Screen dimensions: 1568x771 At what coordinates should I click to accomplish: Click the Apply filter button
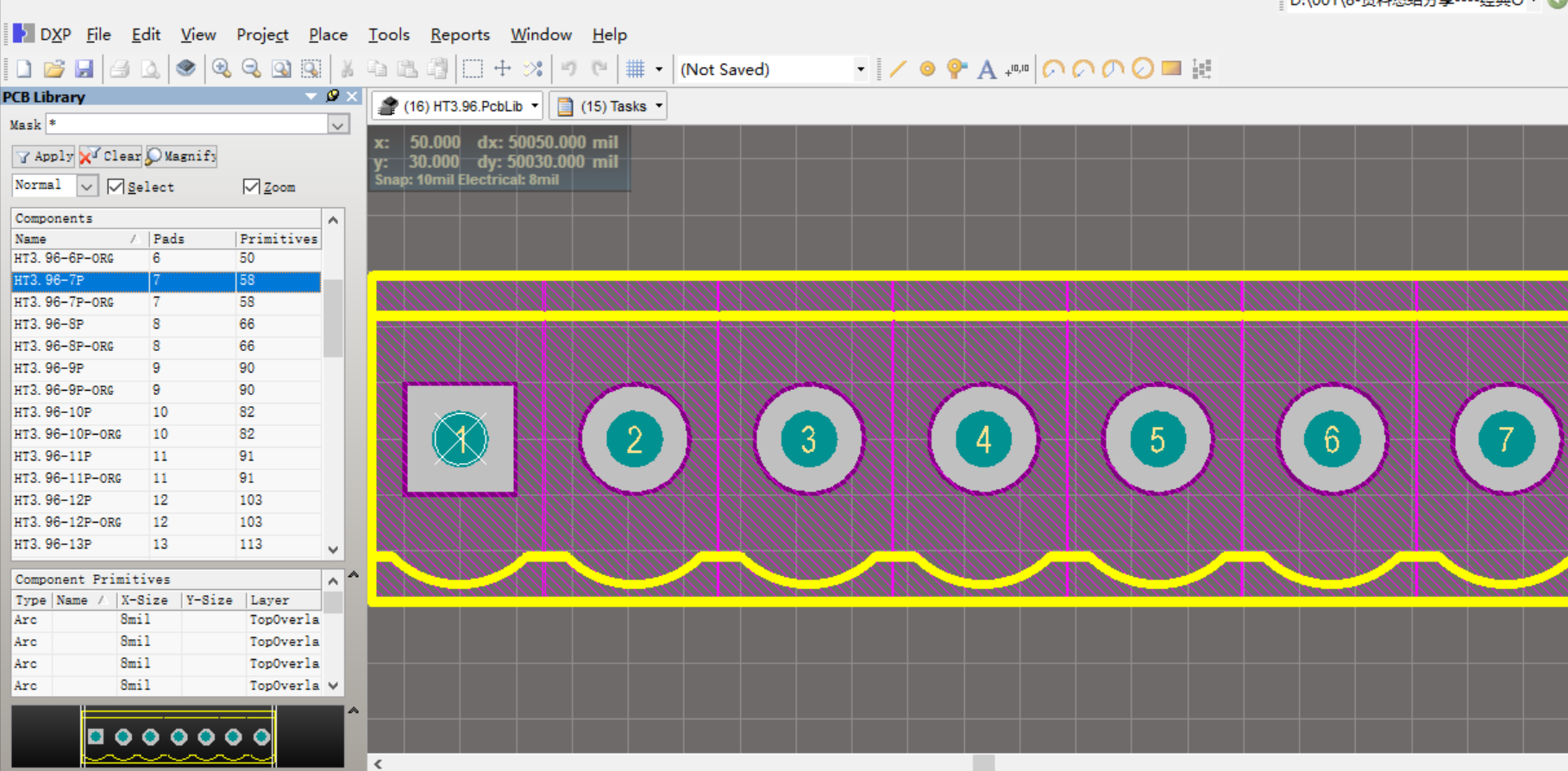pos(44,156)
